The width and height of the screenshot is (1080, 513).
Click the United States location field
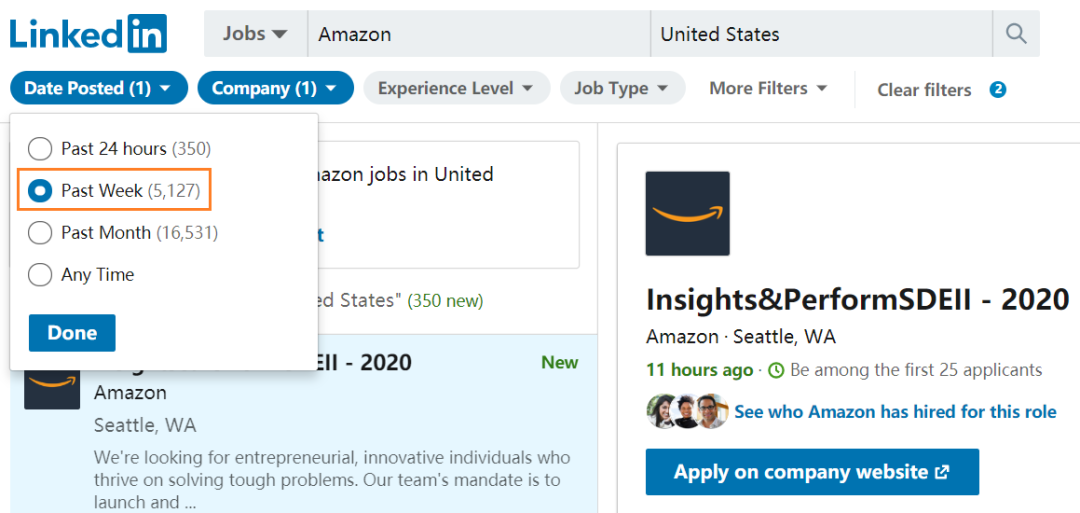tap(820, 34)
